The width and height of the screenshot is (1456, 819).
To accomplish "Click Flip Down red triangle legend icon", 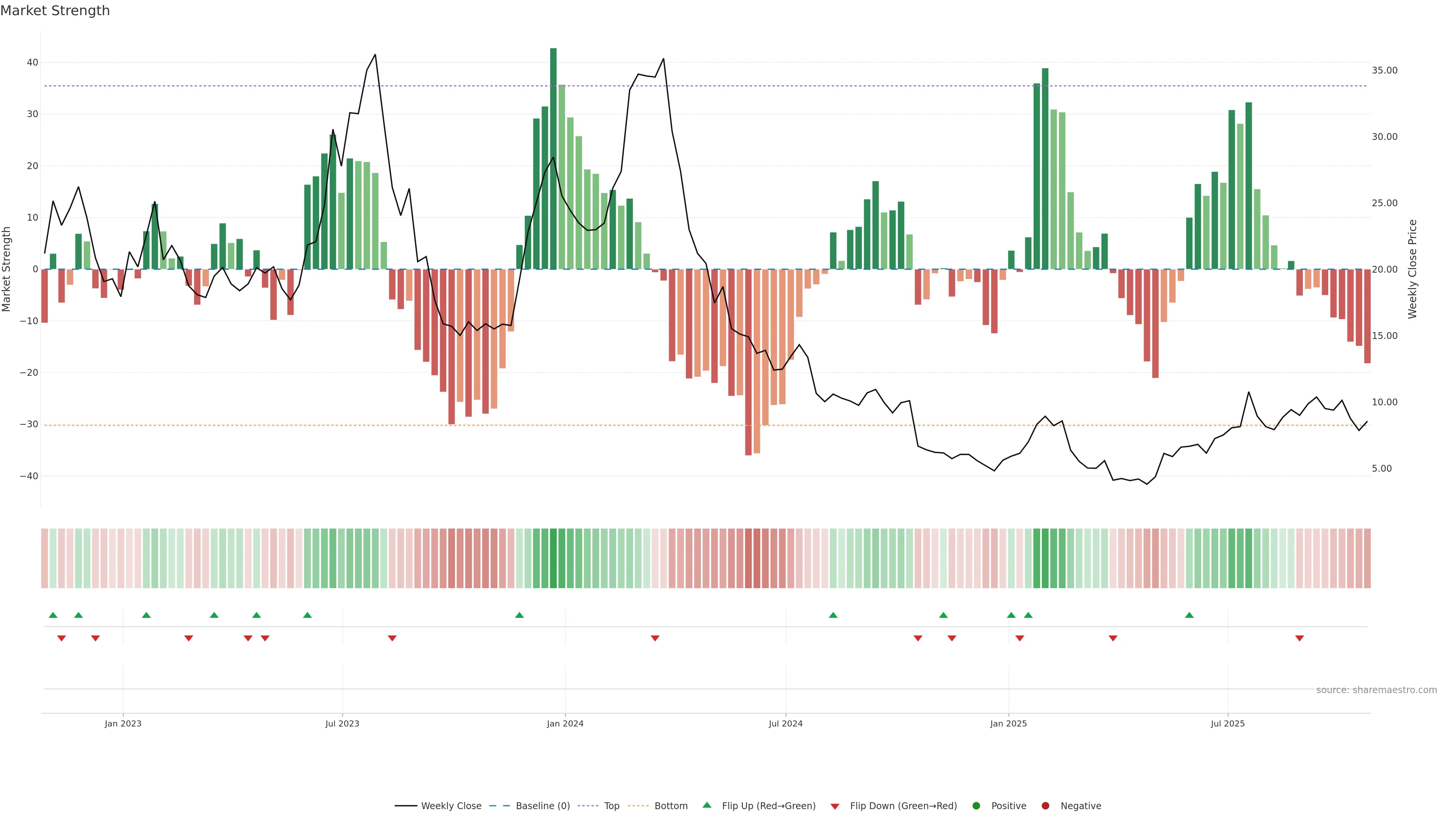I will tap(835, 806).
